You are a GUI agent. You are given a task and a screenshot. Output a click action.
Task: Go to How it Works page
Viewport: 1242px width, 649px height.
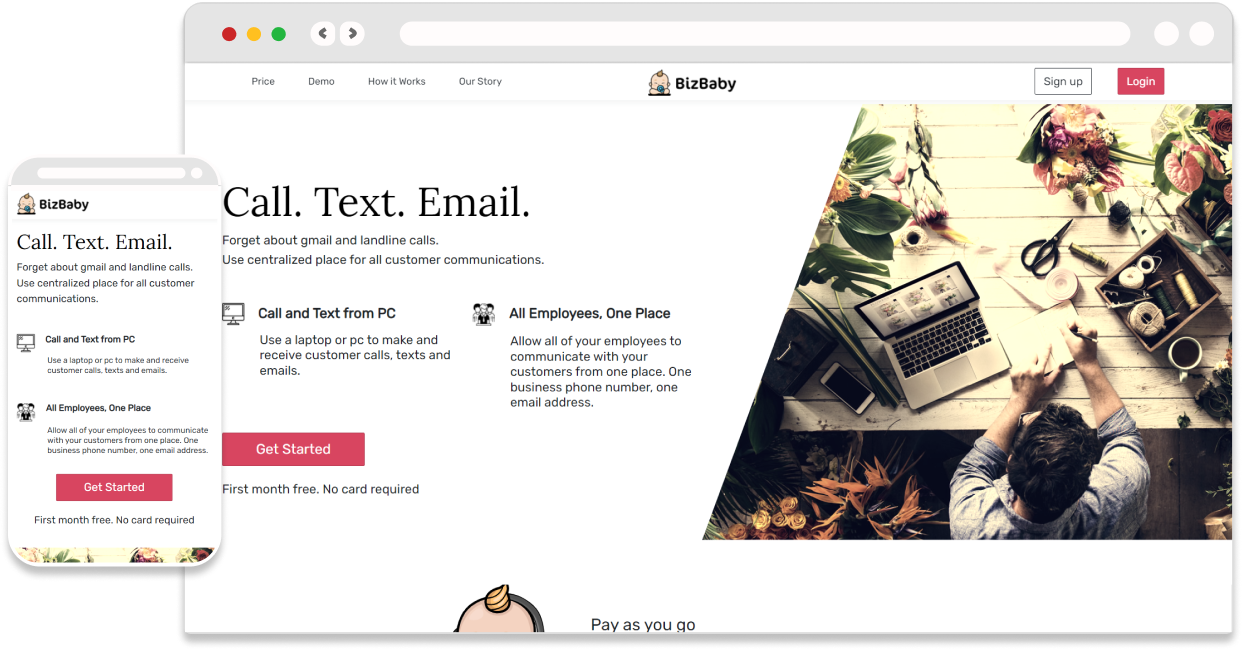pyautogui.click(x=397, y=82)
